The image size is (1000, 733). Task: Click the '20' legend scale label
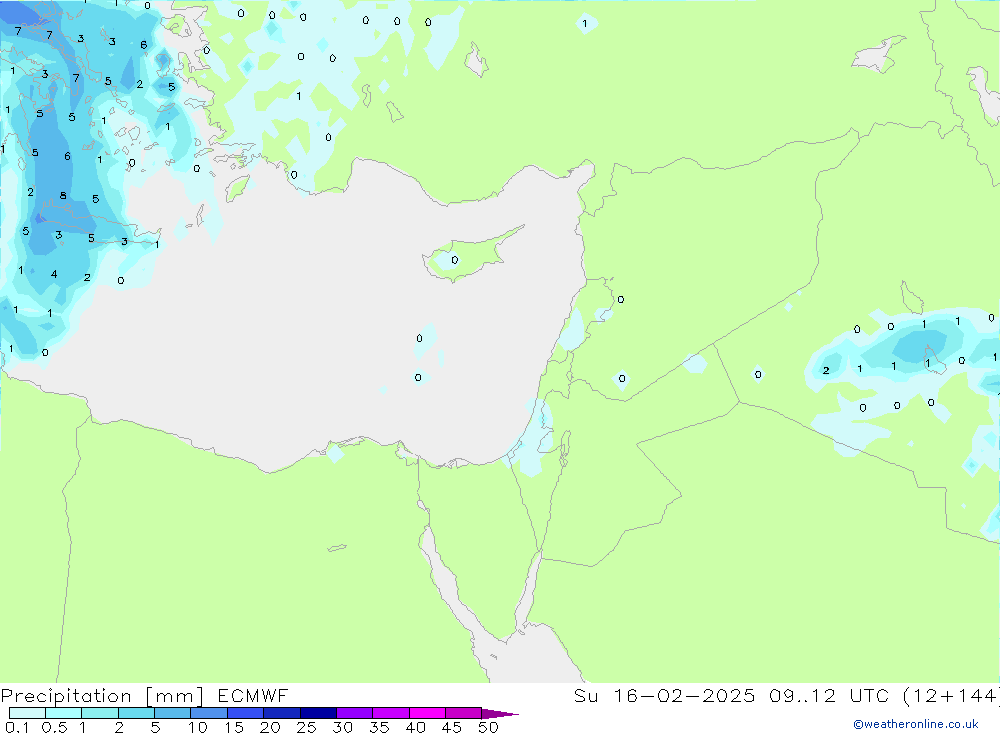(x=270, y=727)
